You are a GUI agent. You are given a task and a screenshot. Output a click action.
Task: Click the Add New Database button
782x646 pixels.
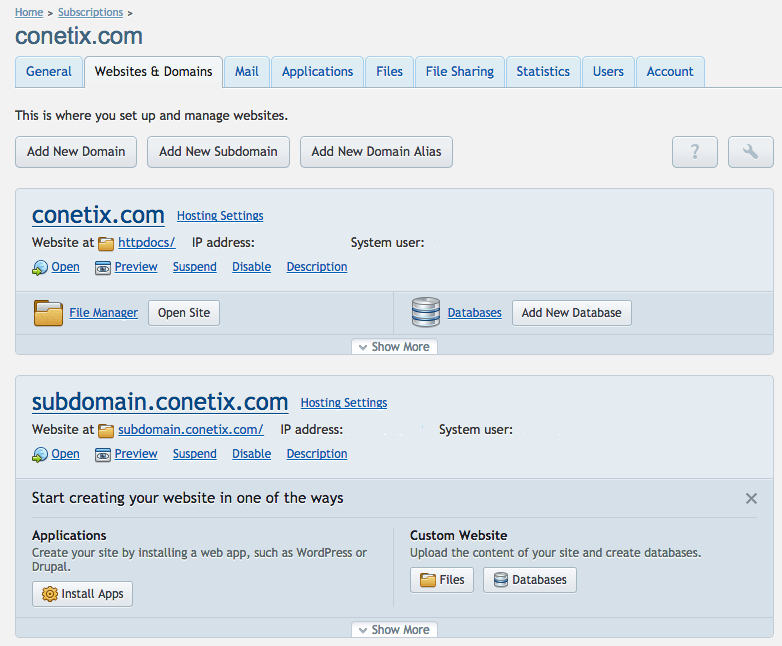click(x=572, y=313)
